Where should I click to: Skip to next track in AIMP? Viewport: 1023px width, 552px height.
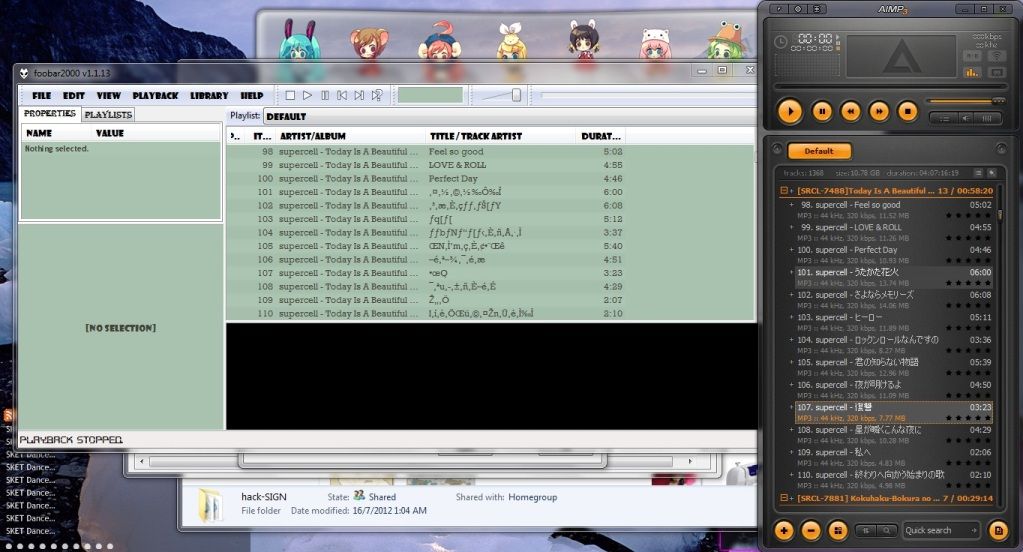pos(879,111)
